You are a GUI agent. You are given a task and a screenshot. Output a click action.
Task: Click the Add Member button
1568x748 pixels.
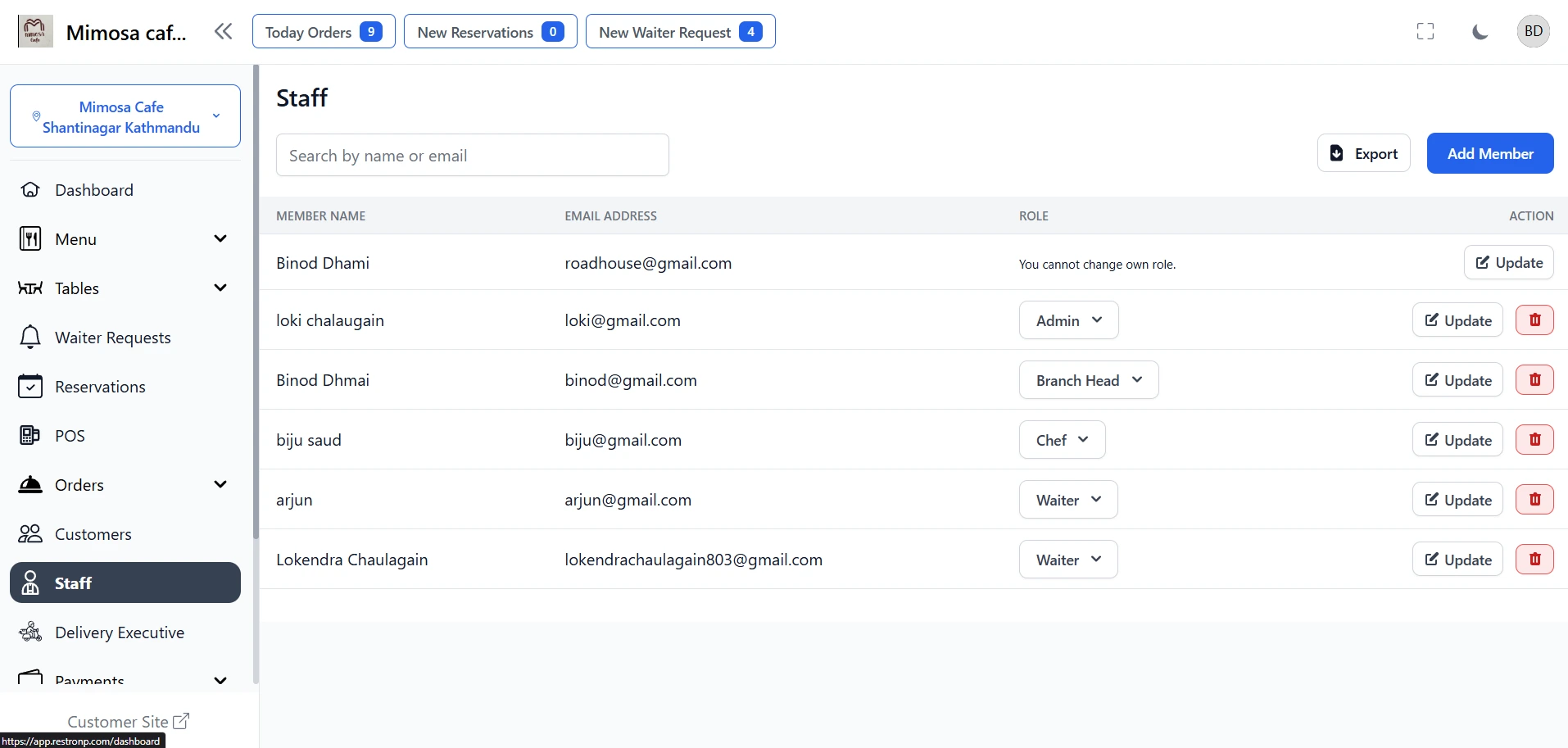[x=1489, y=154]
